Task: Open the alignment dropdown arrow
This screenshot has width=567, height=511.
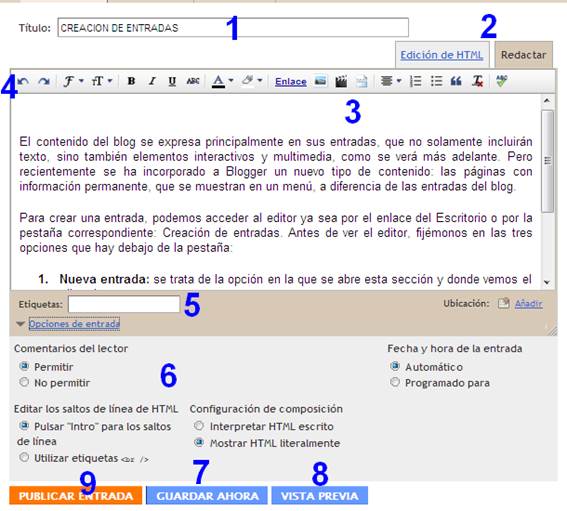Action: pos(399,81)
